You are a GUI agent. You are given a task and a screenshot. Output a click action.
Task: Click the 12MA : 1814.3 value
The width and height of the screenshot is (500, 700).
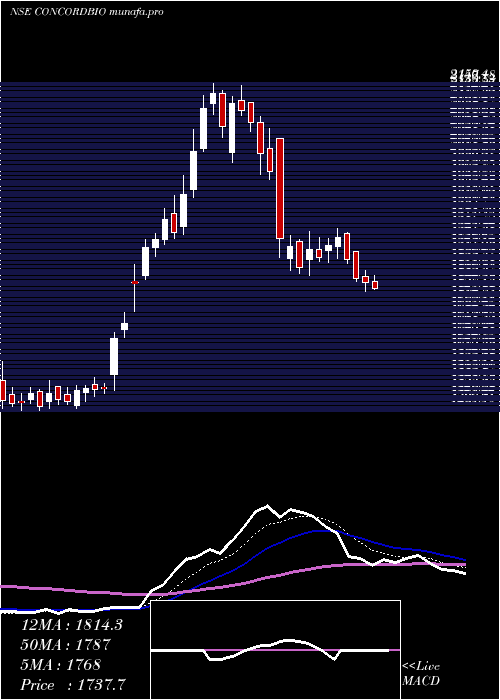tap(71, 625)
